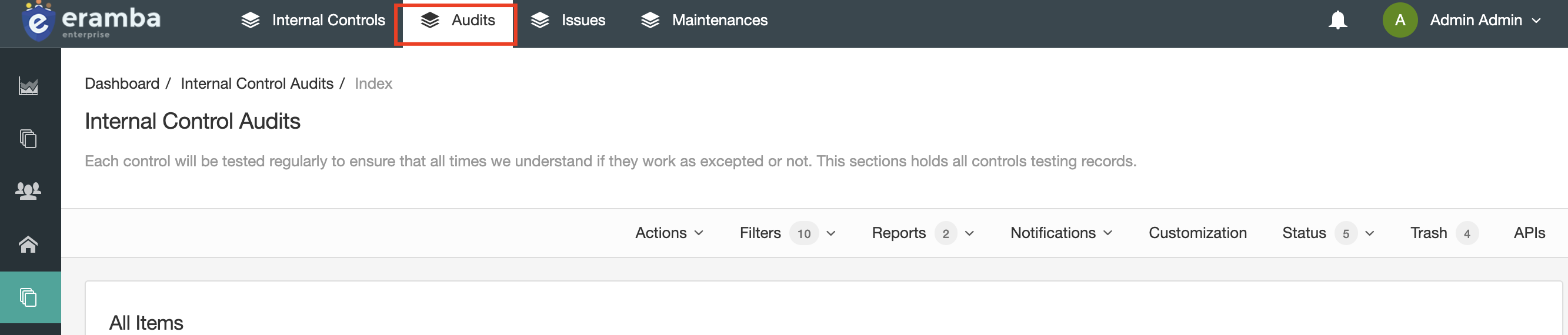The image size is (1568, 335).
Task: Expand the Filters dropdown
Action: [x=788, y=233]
